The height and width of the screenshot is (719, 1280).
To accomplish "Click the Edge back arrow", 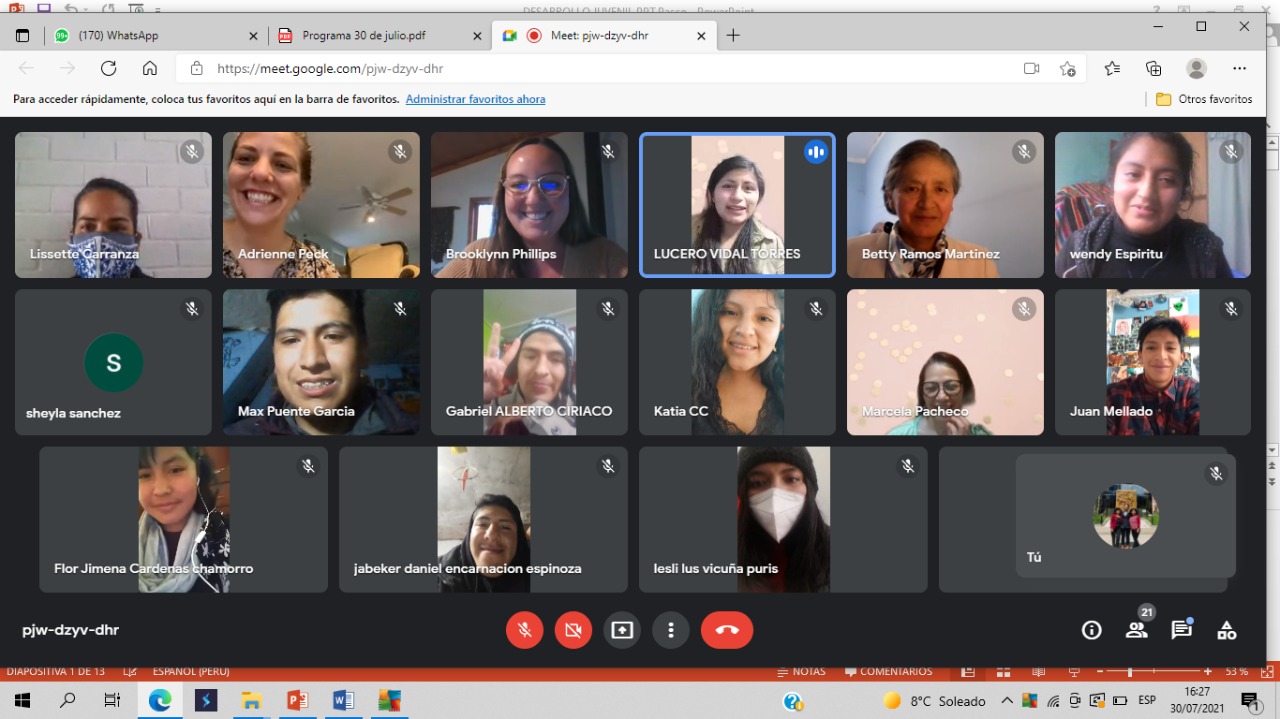I will (27, 68).
